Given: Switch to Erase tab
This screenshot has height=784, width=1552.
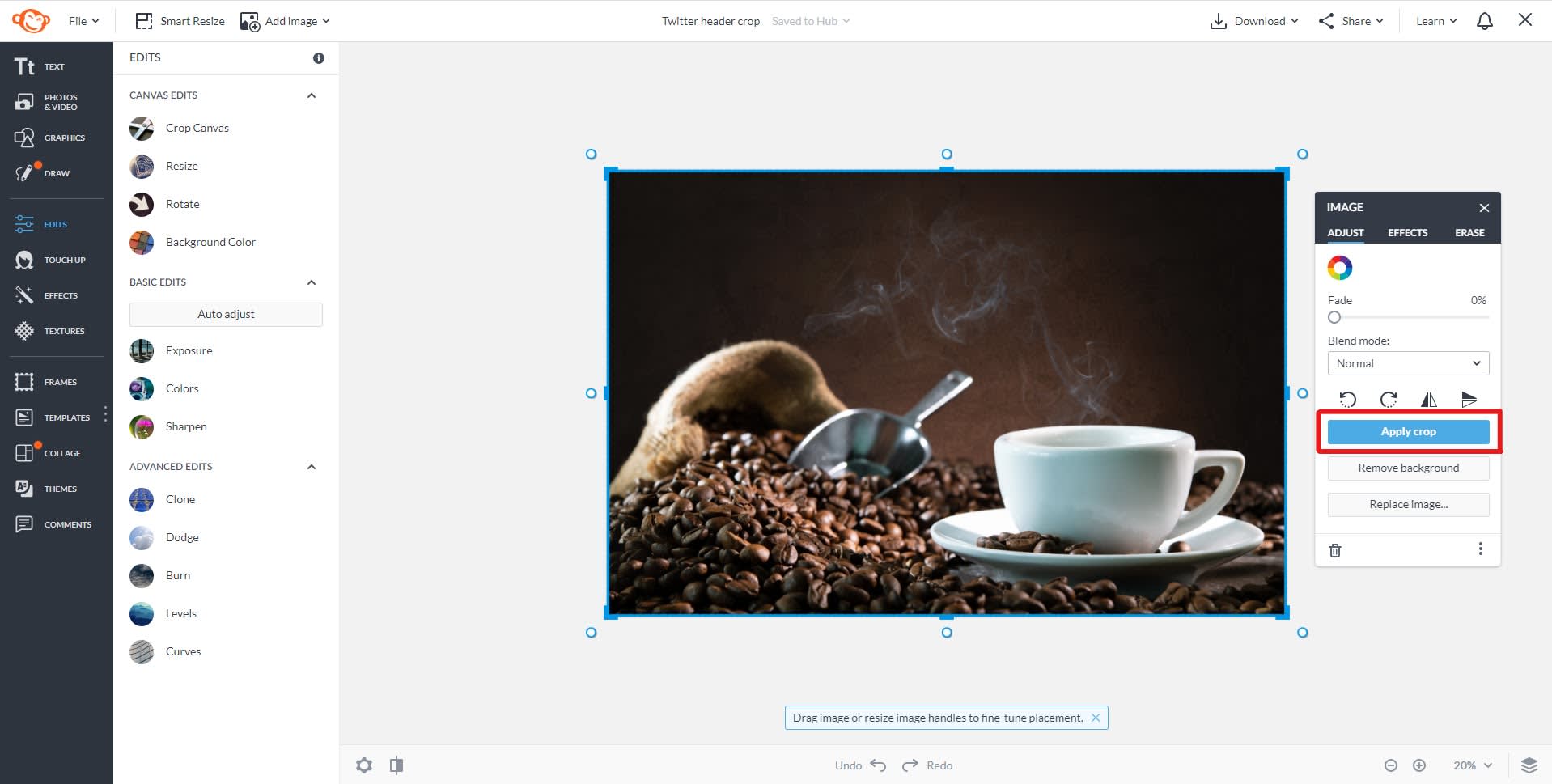Looking at the screenshot, I should pyautogui.click(x=1469, y=232).
